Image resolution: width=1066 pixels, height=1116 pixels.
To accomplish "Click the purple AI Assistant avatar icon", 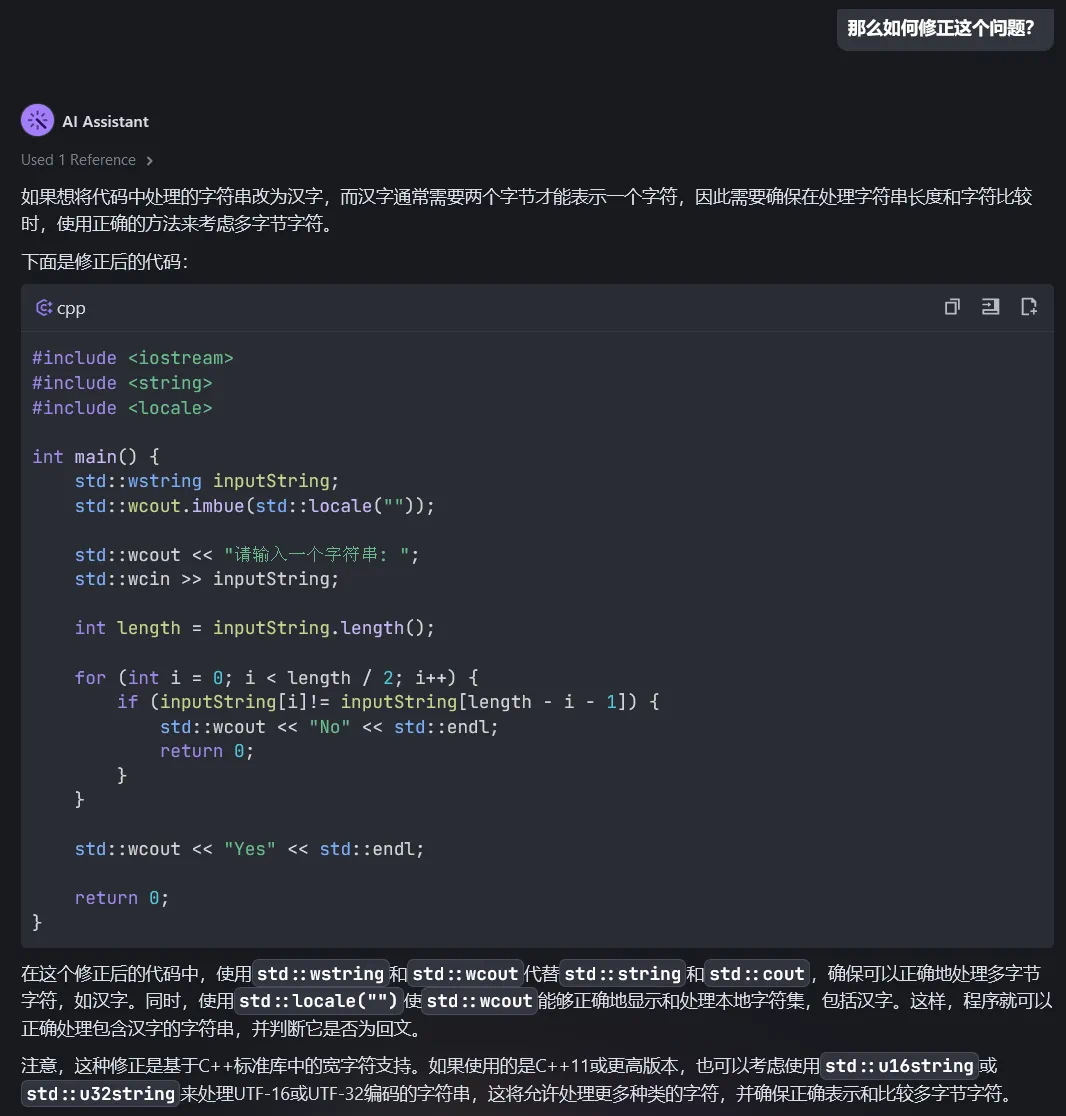I will pos(37,121).
